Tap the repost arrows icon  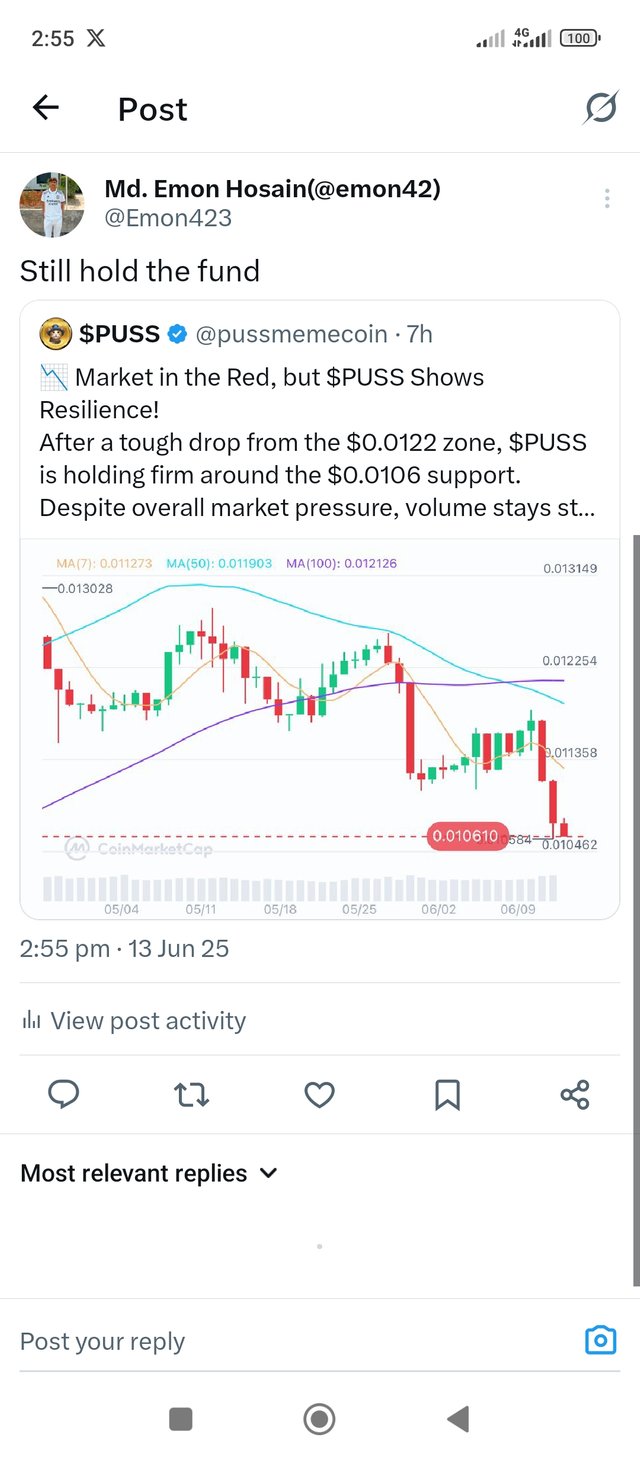click(192, 1095)
